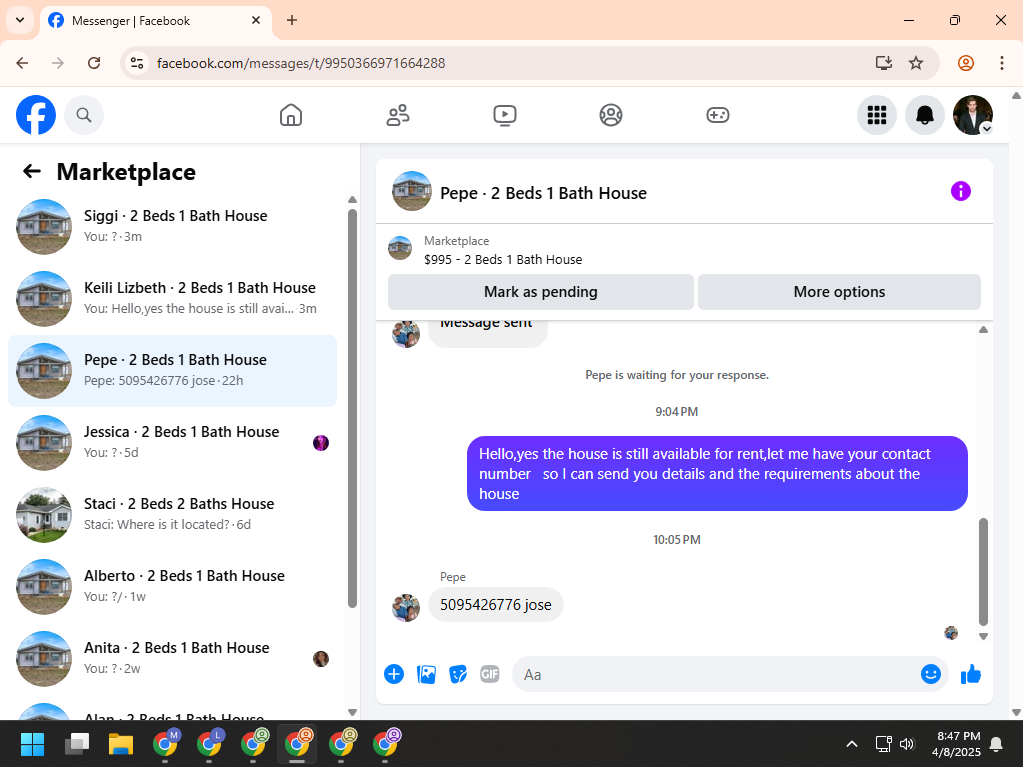Open Jessica 2 Beds 1 Bath conversation
Image resolution: width=1023 pixels, height=767 pixels.
point(172,443)
